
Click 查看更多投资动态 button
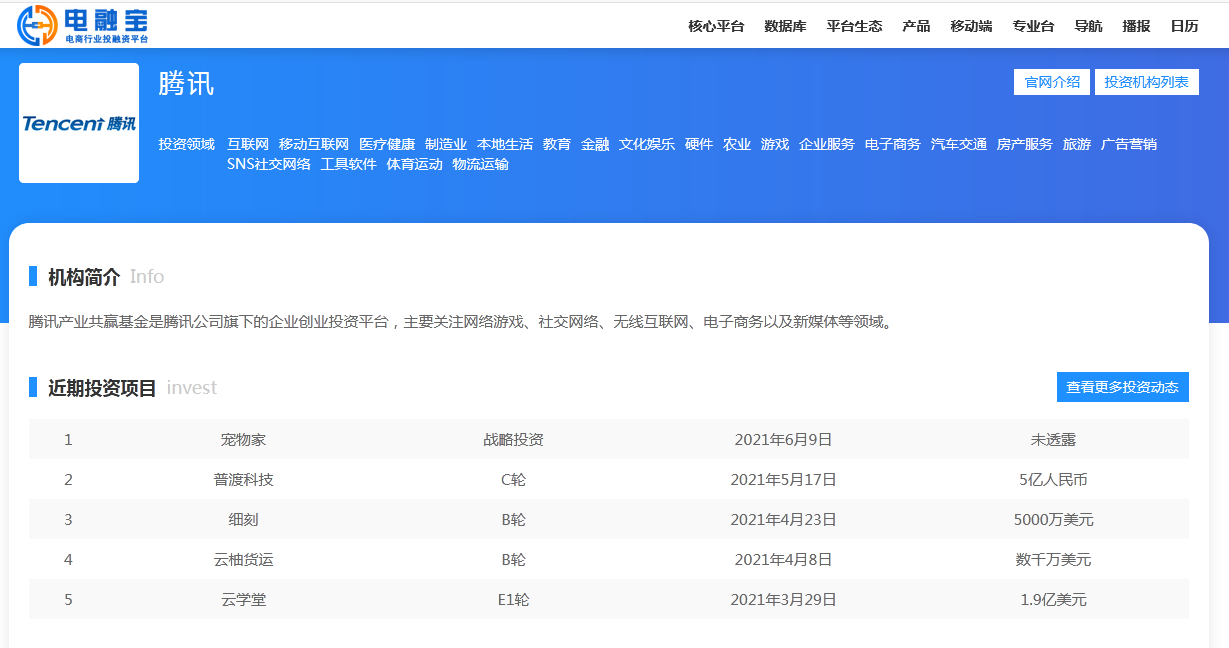click(1122, 387)
